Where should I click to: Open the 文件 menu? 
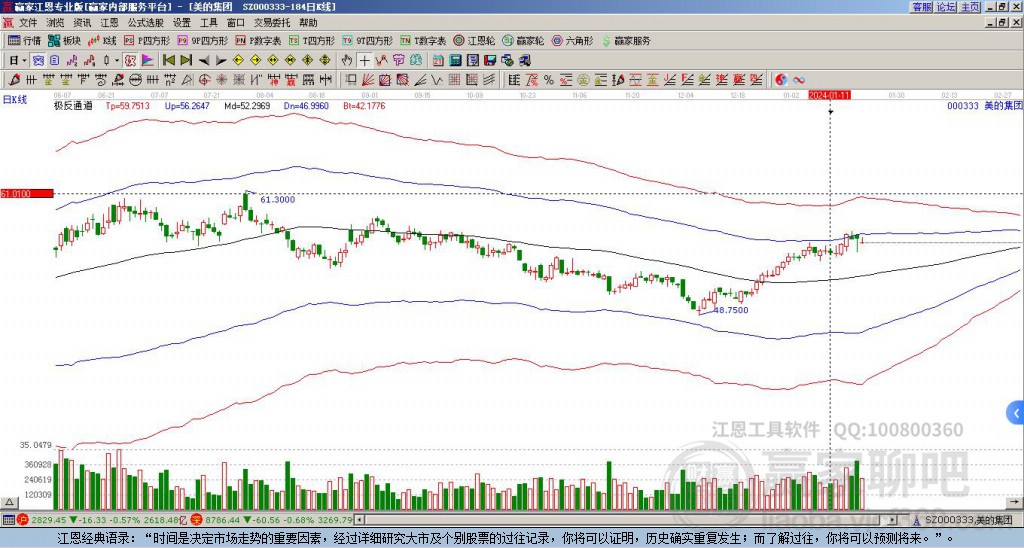tap(28, 23)
